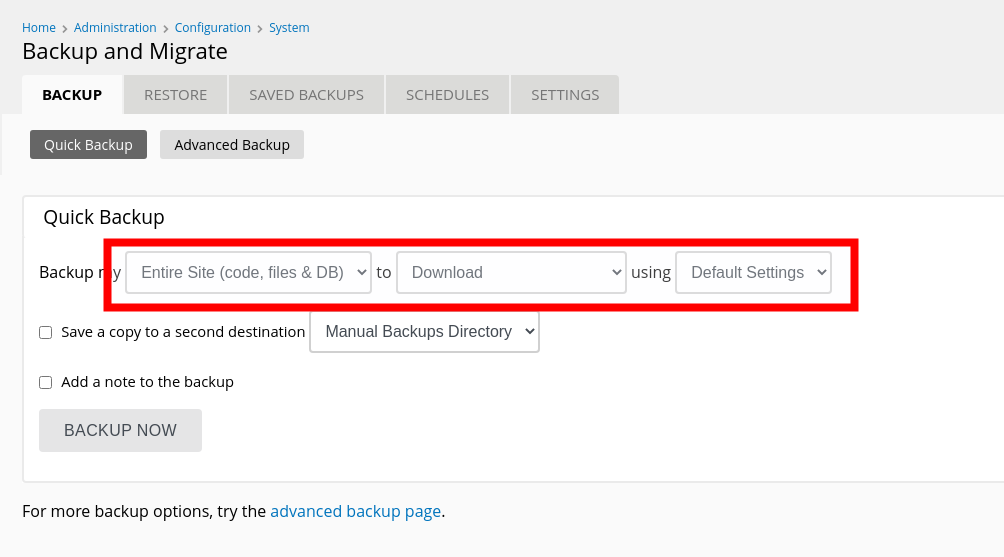This screenshot has height=557, width=1004.
Task: Go to the Administration breadcrumb
Action: pos(115,28)
